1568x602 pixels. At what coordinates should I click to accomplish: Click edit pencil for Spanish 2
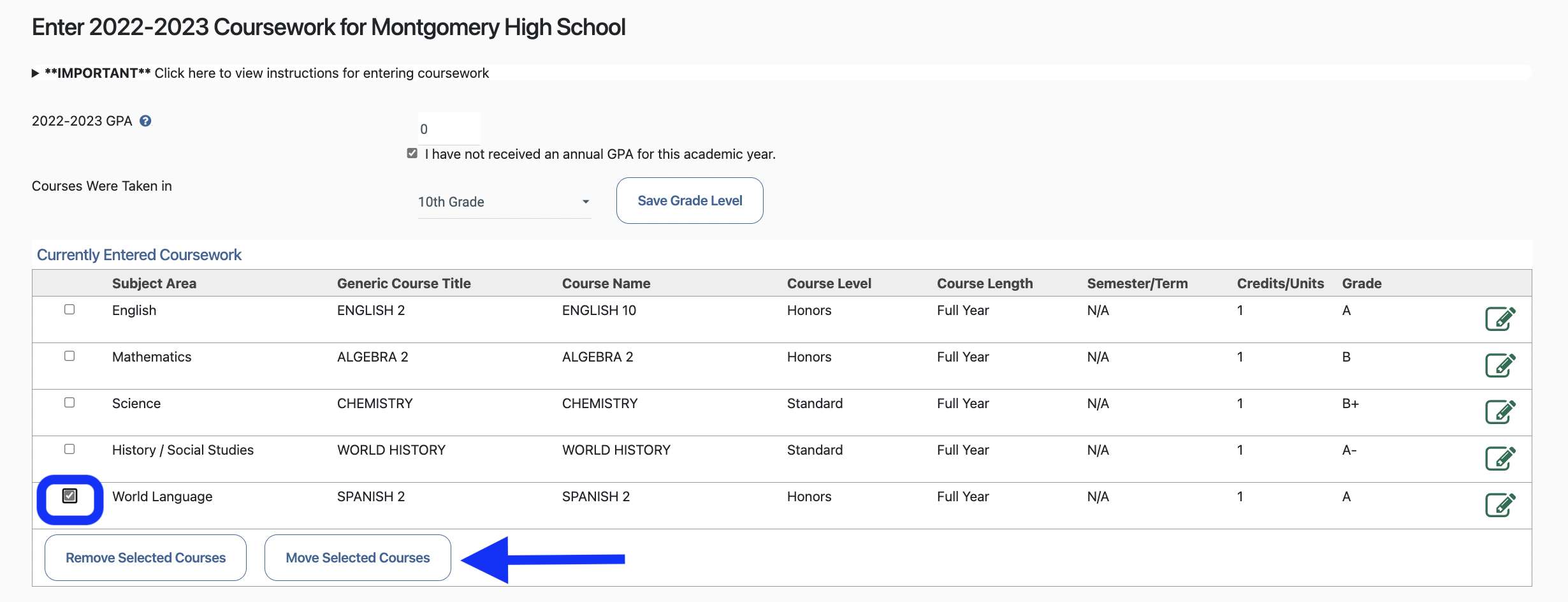point(1500,504)
